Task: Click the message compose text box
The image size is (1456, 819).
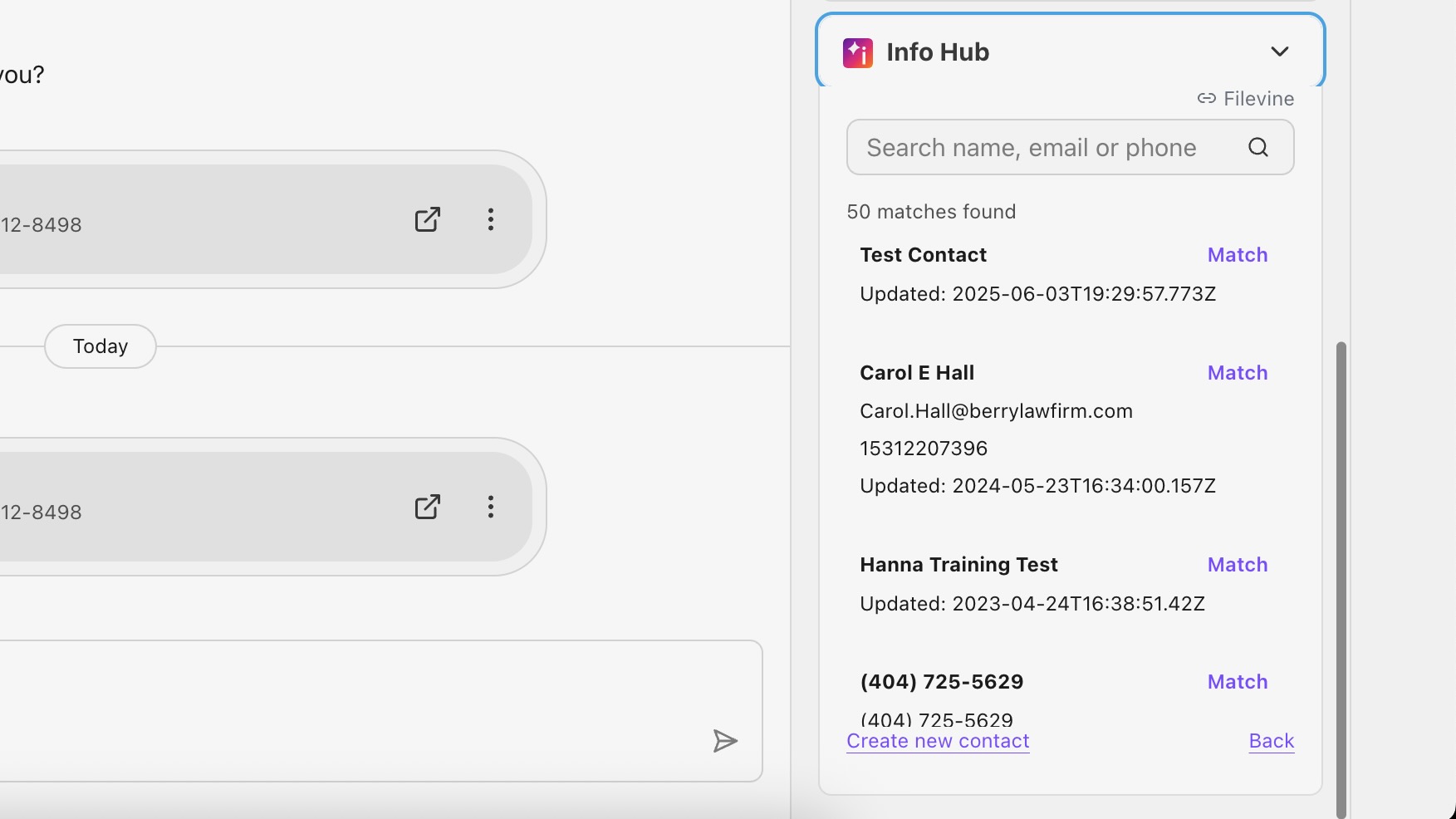Action: (381, 711)
